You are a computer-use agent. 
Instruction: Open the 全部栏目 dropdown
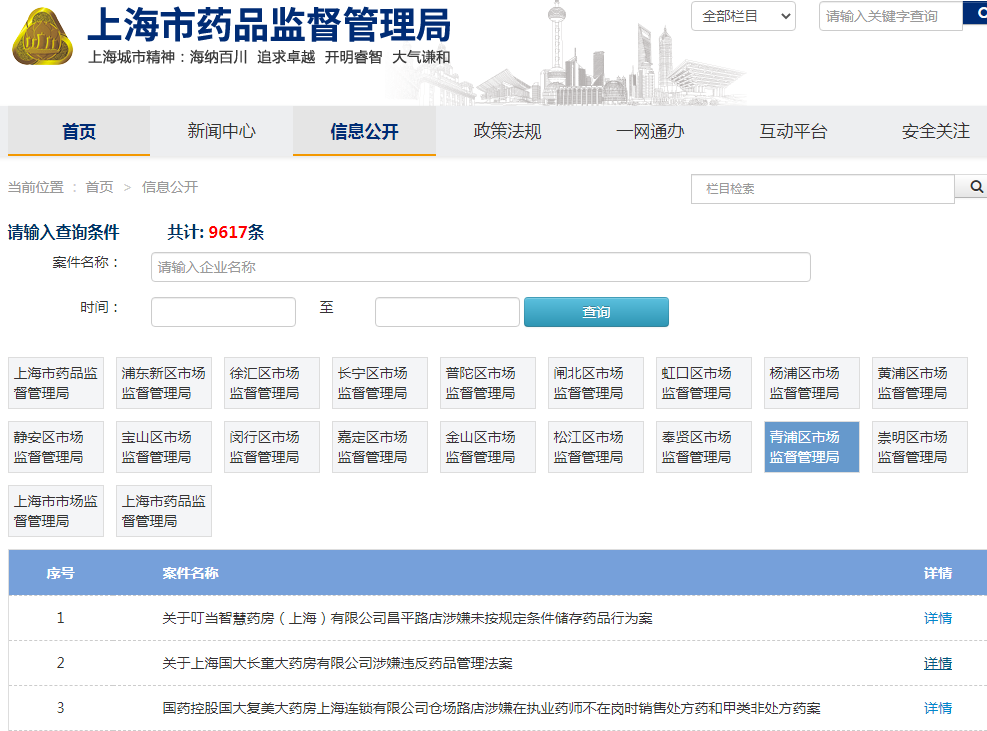pyautogui.click(x=743, y=16)
